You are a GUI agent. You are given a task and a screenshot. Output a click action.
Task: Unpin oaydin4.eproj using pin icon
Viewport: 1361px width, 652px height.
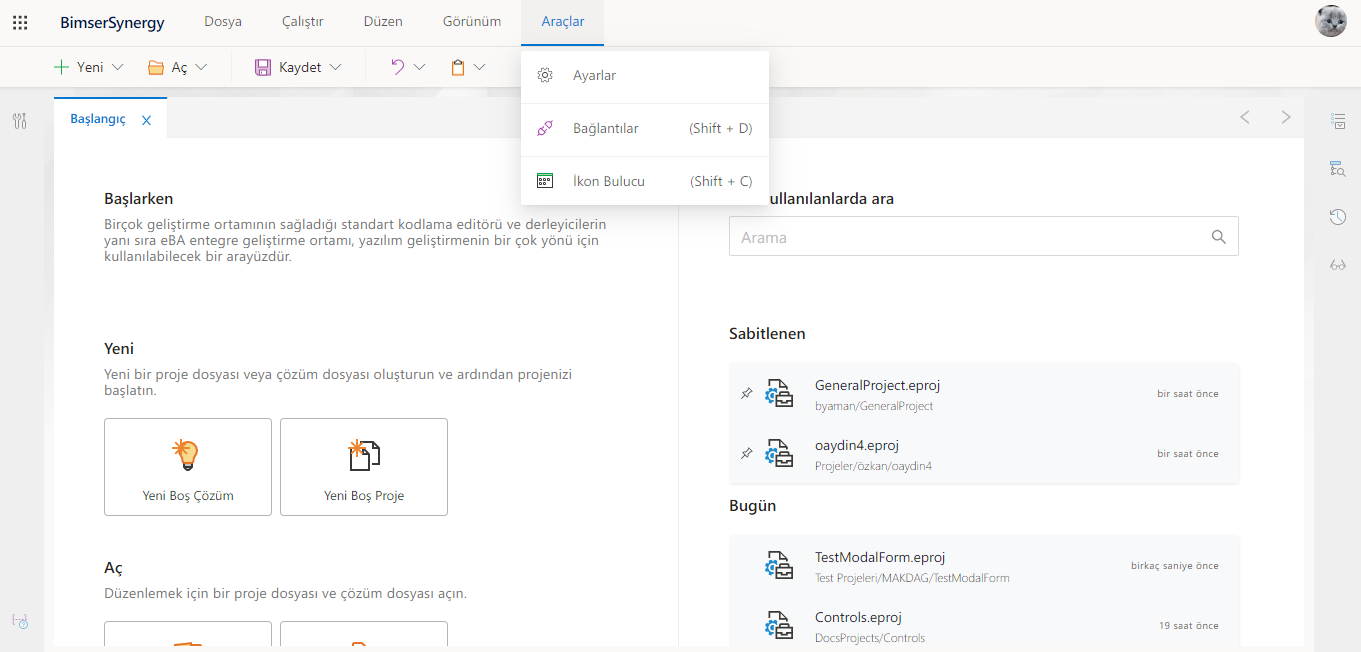(x=746, y=454)
